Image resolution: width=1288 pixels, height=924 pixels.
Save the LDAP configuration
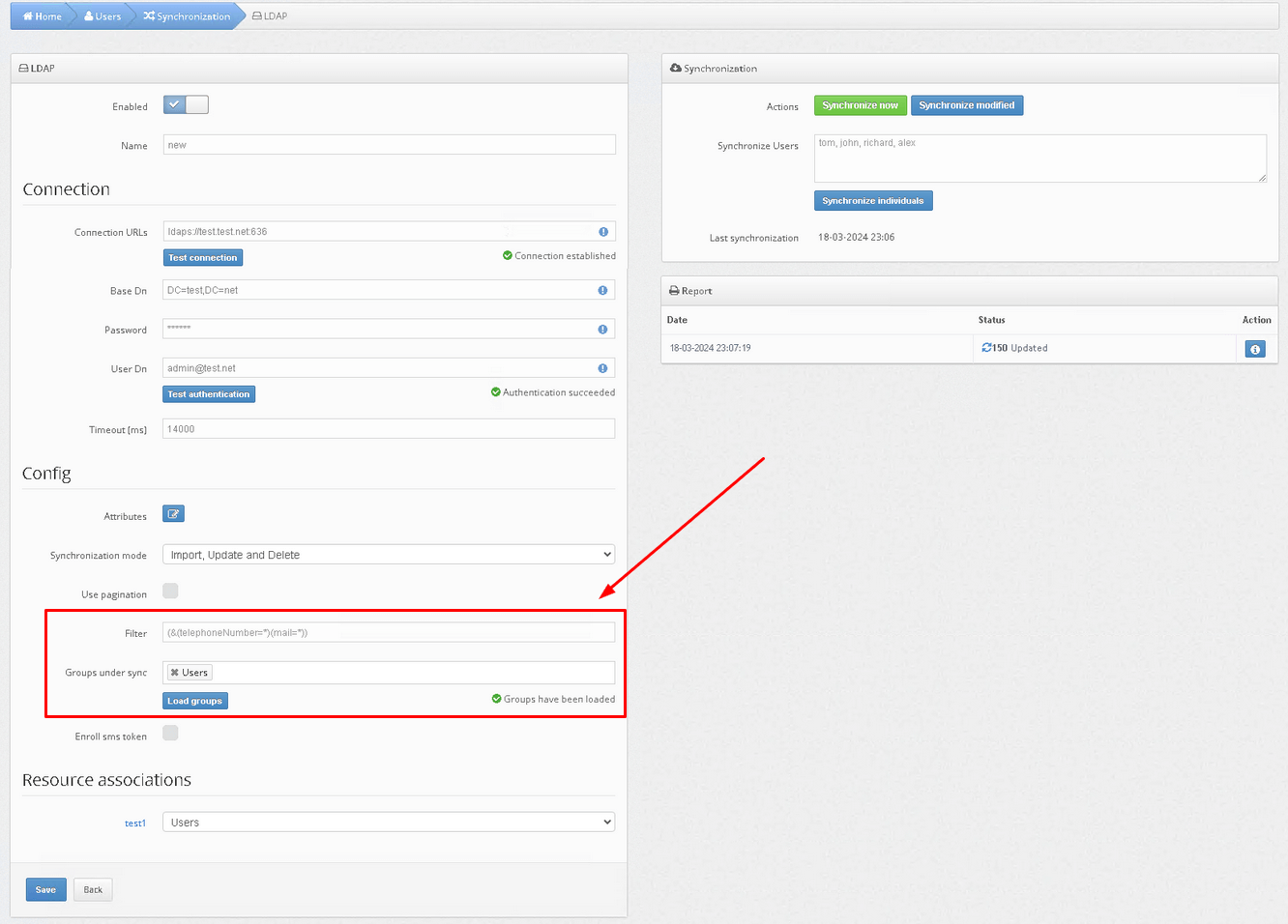point(45,889)
